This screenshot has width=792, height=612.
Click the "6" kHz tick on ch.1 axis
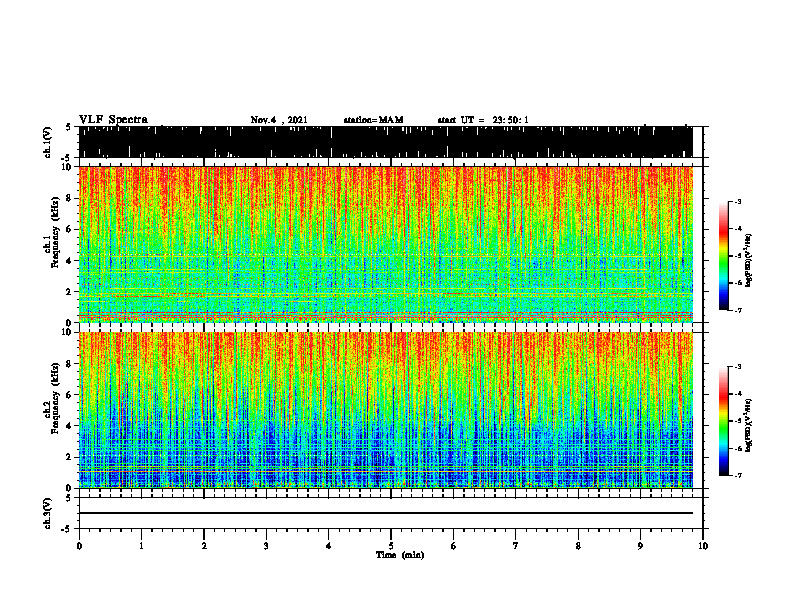click(70, 229)
